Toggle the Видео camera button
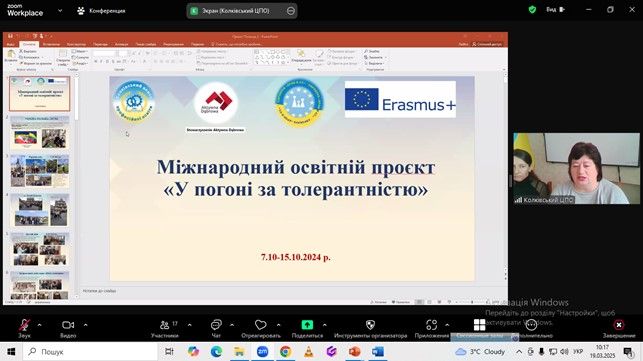643x361 pixels. point(68,328)
